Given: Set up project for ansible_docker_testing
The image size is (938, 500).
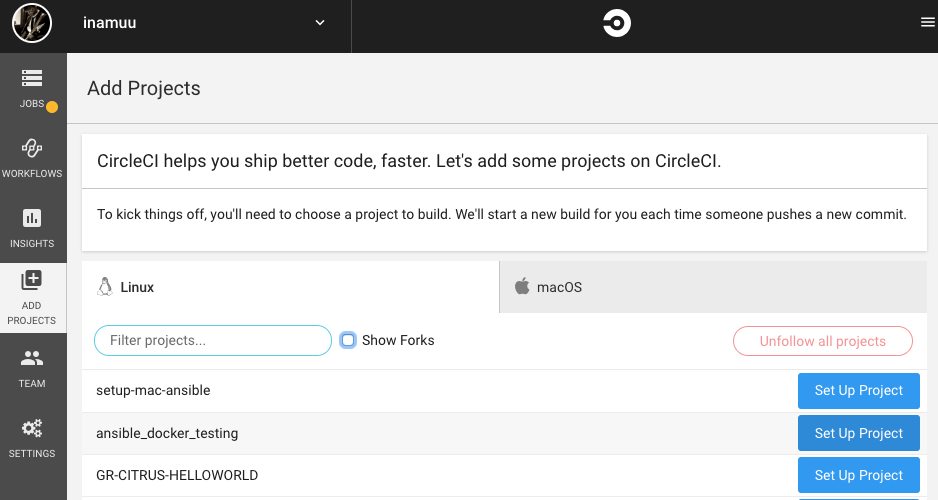Looking at the screenshot, I should pyautogui.click(x=858, y=433).
